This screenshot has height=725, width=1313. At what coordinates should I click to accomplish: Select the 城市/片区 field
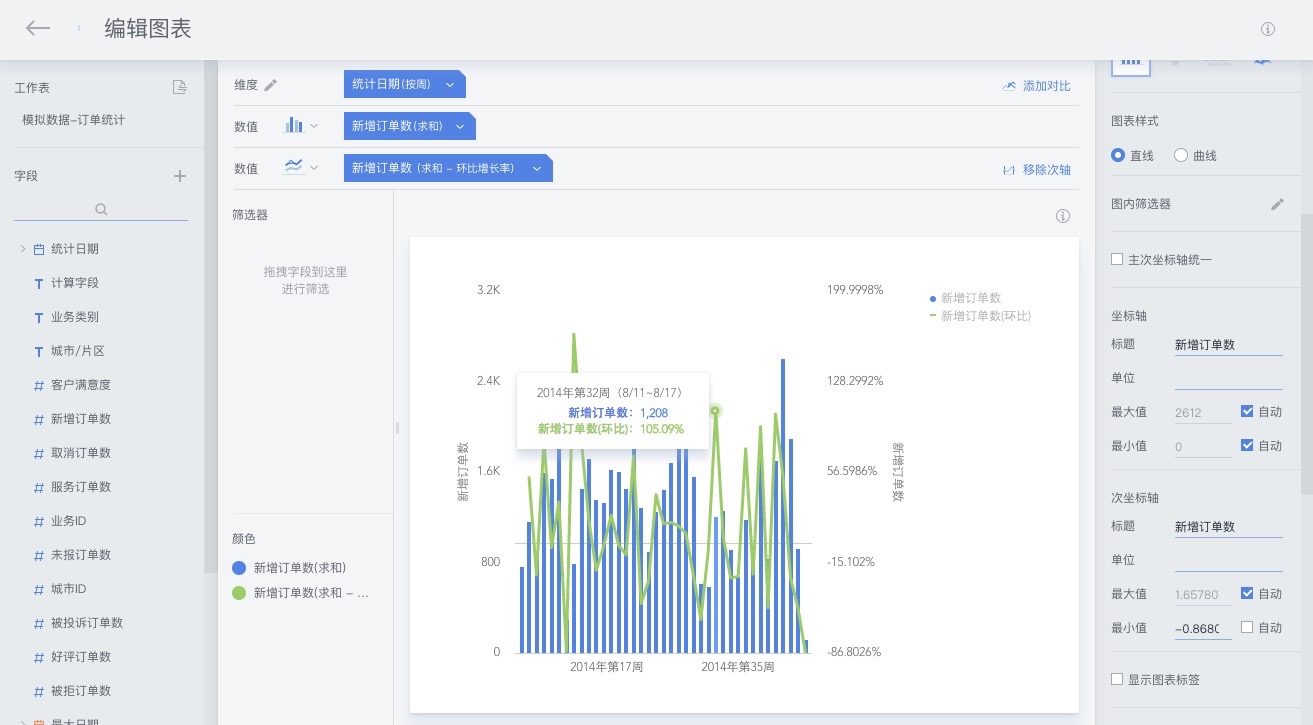(x=78, y=351)
